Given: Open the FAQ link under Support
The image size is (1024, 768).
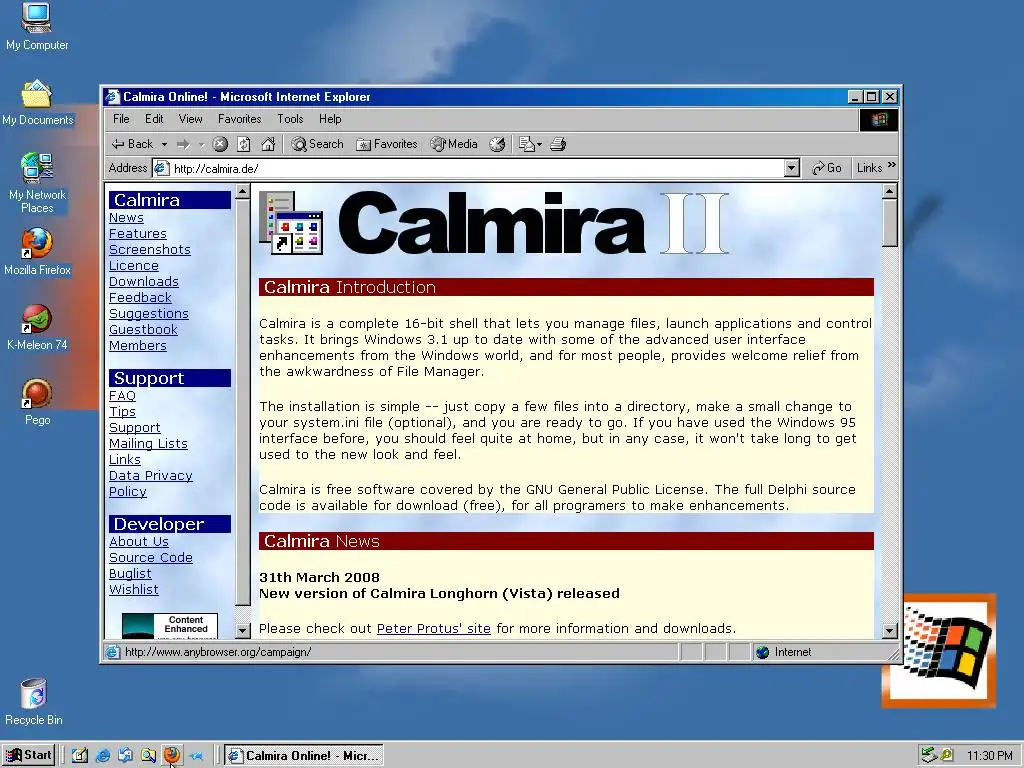Looking at the screenshot, I should pyautogui.click(x=122, y=396).
